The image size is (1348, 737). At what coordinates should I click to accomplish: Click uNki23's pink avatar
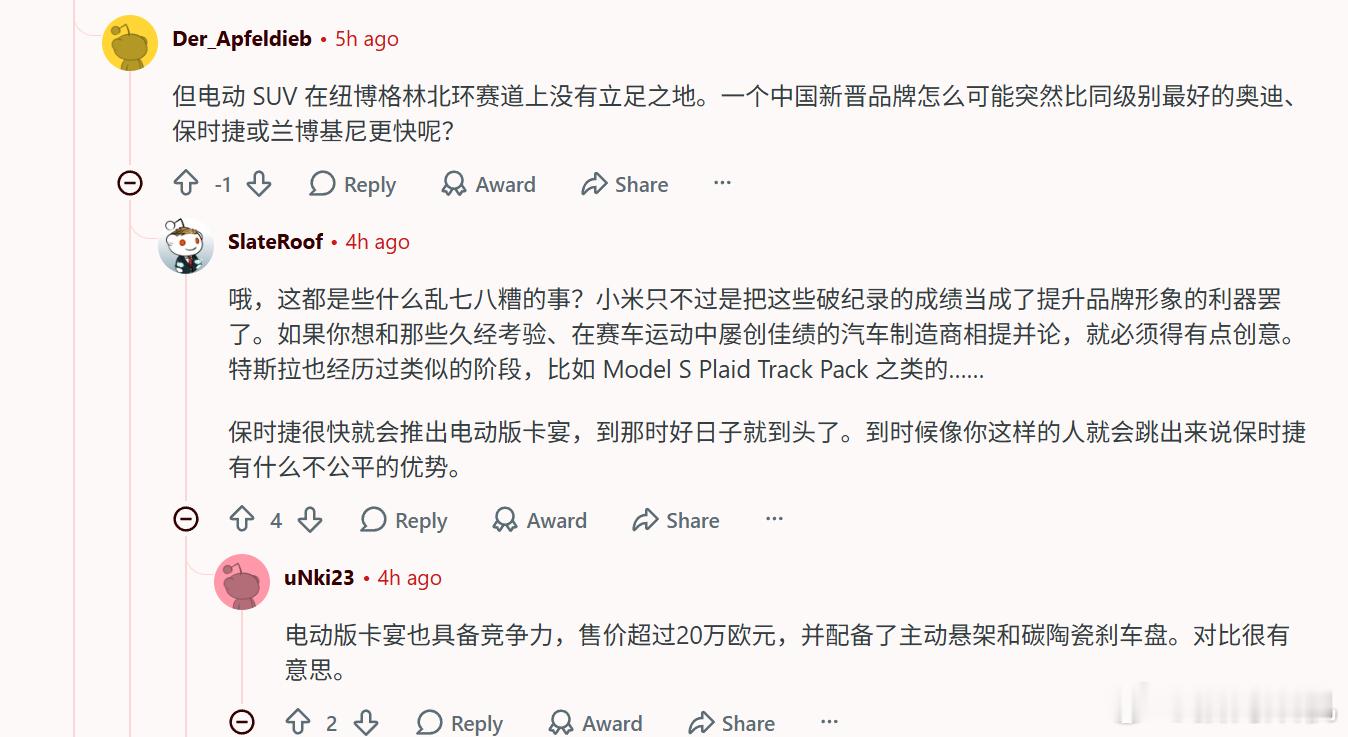[242, 581]
